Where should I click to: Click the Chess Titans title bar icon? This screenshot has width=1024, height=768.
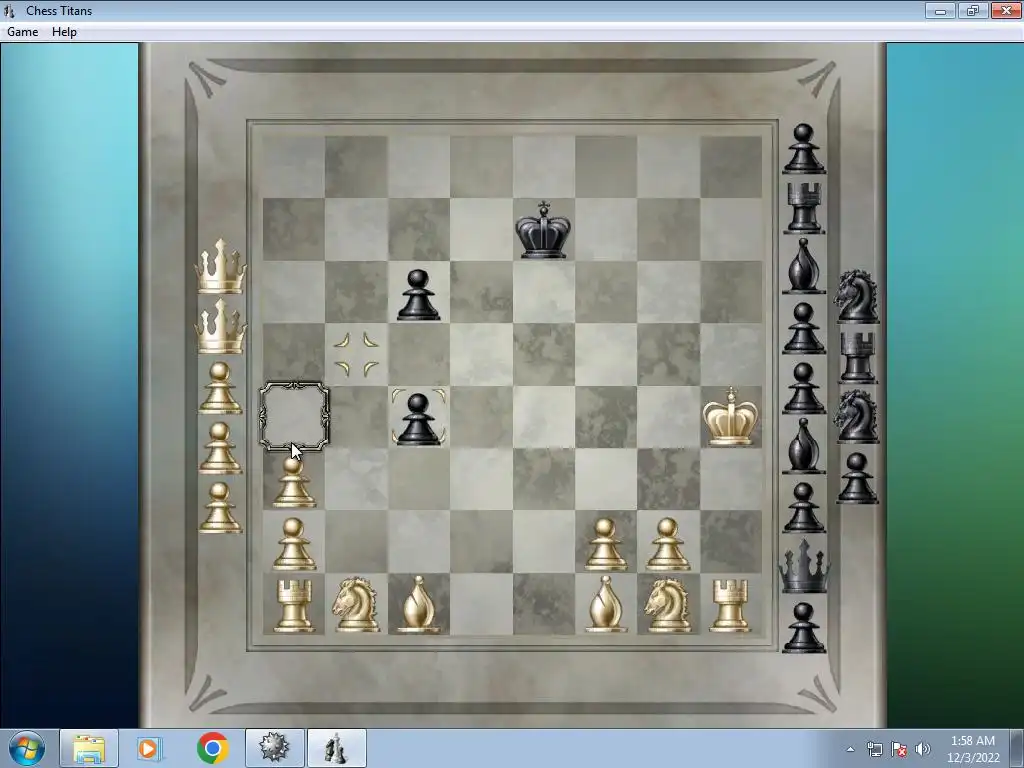pos(9,10)
